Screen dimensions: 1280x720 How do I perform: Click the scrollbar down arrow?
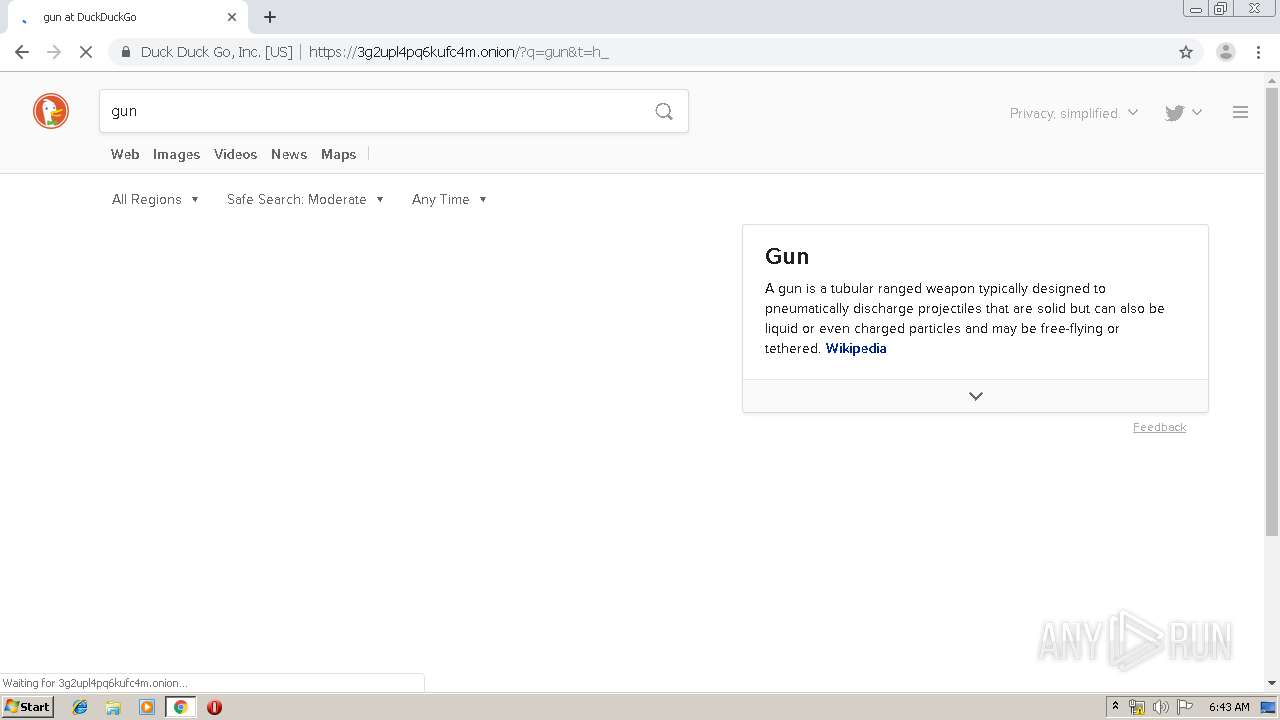(1272, 683)
